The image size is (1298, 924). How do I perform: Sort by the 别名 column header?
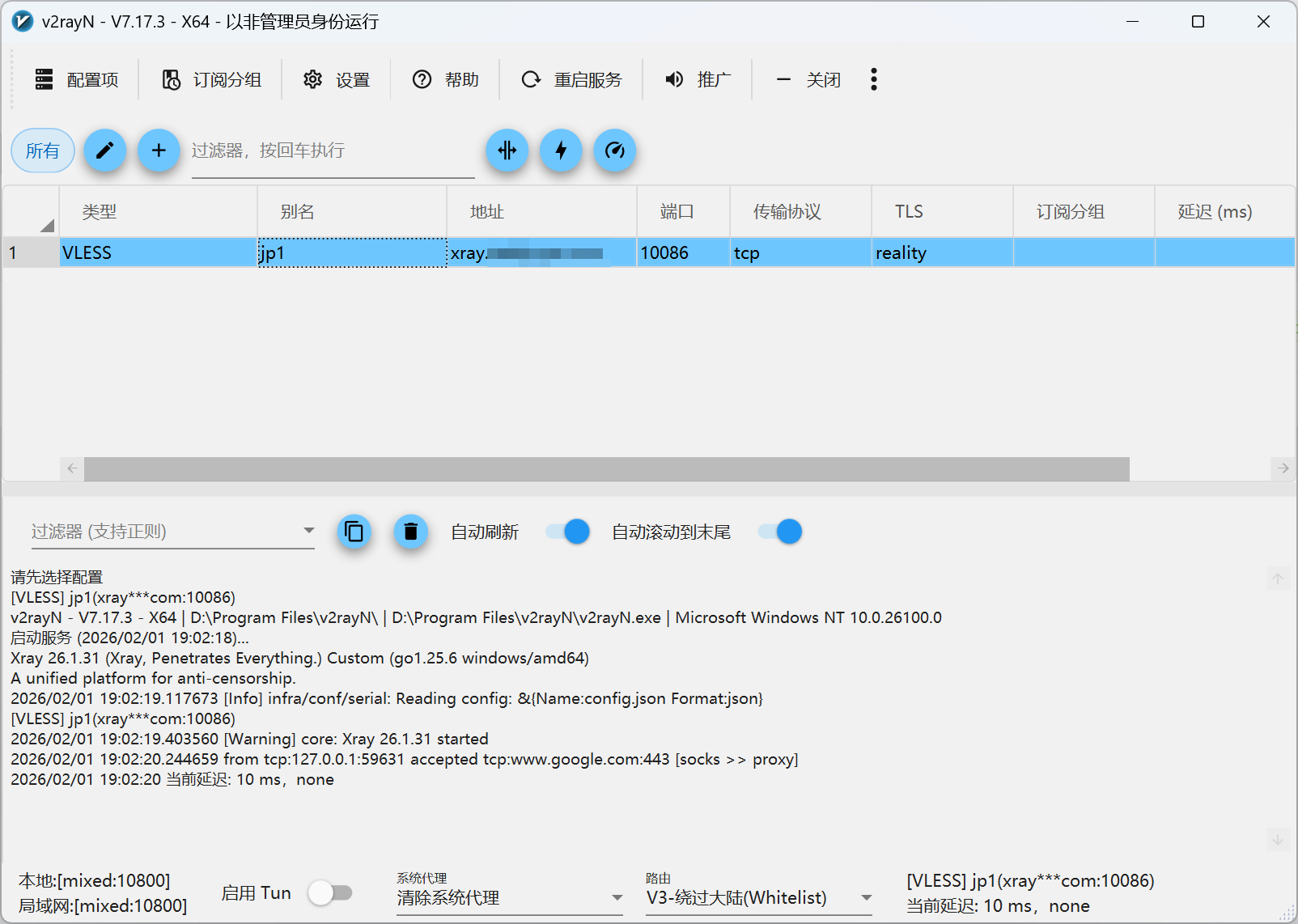352,212
